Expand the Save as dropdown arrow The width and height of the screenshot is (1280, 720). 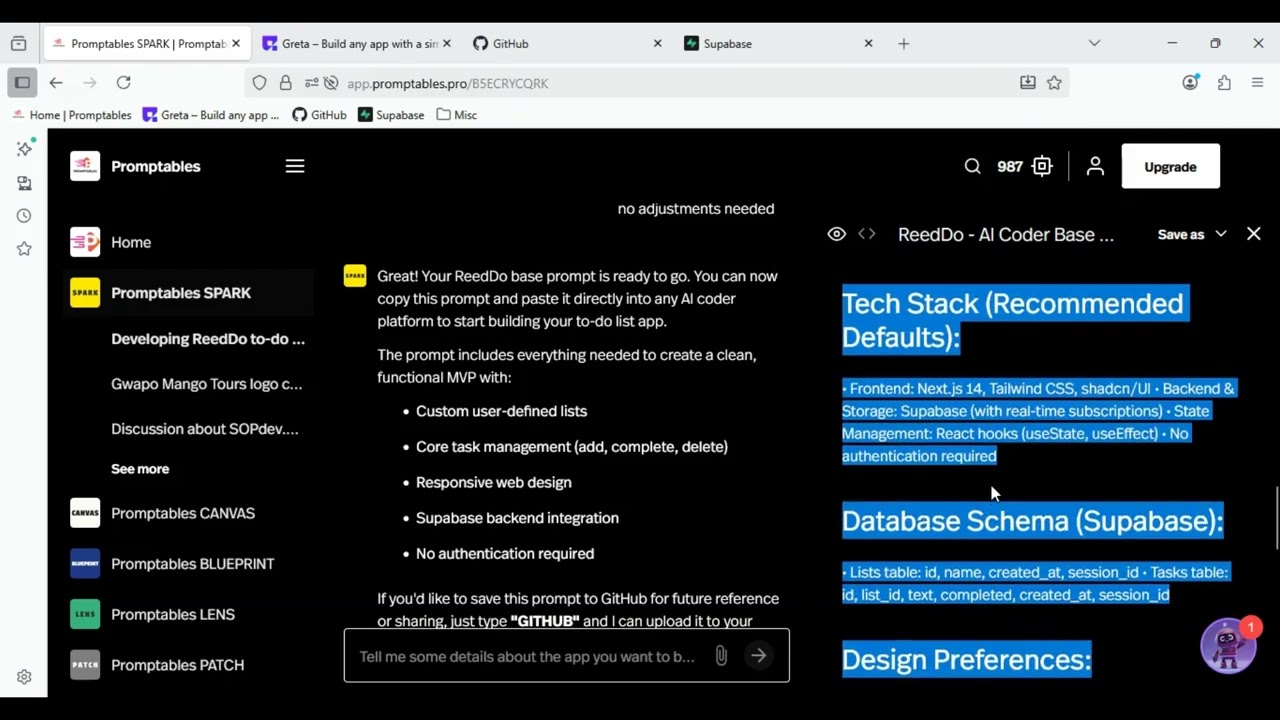[1221, 234]
